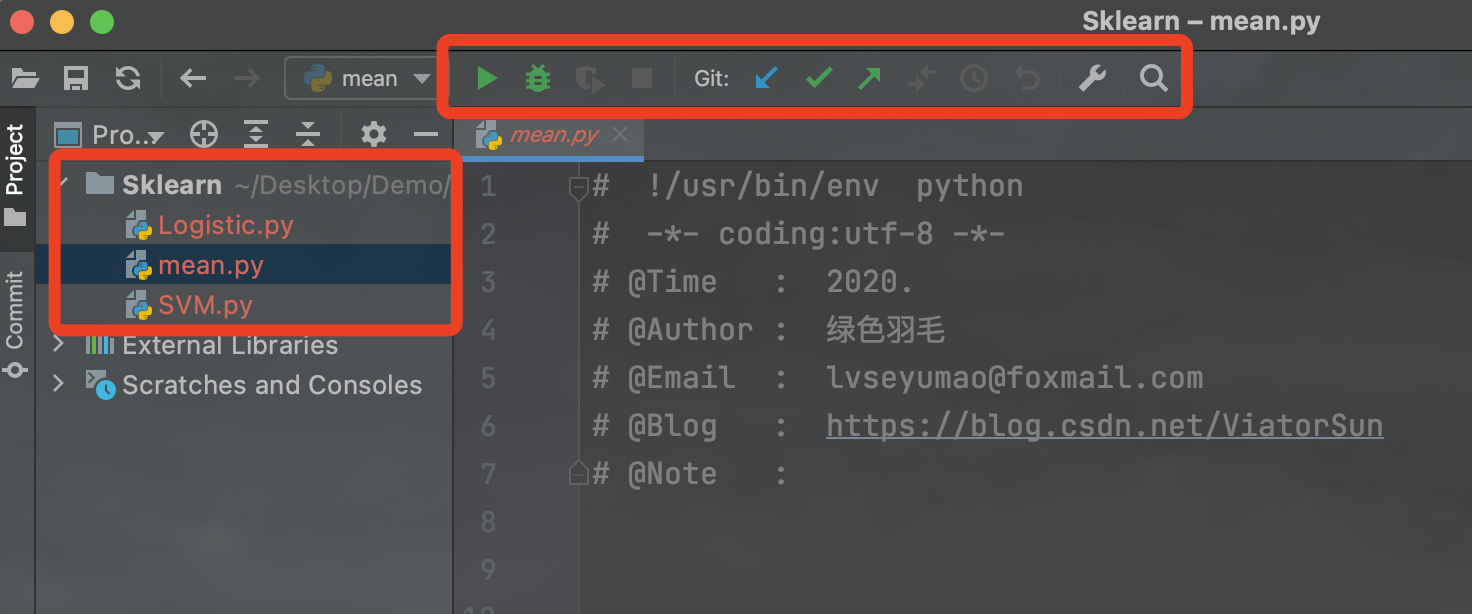Click the Run with Coverage icon
Image resolution: width=1472 pixels, height=614 pixels.
pyautogui.click(x=590, y=79)
